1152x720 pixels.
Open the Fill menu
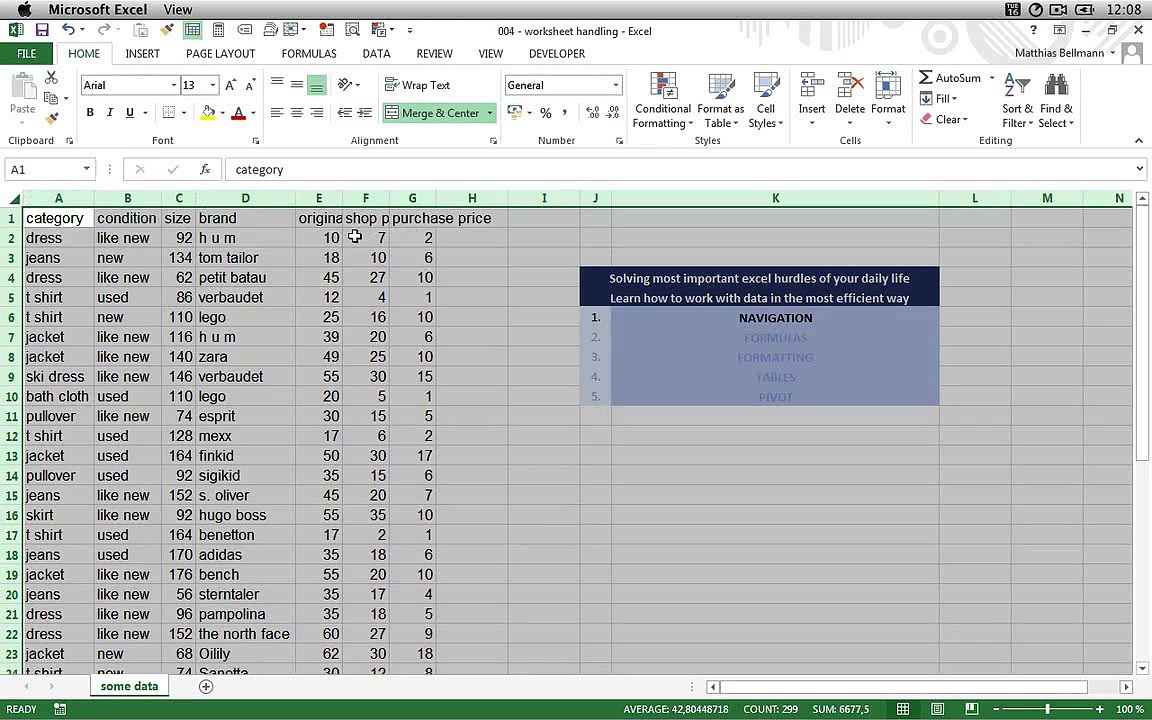click(939, 98)
